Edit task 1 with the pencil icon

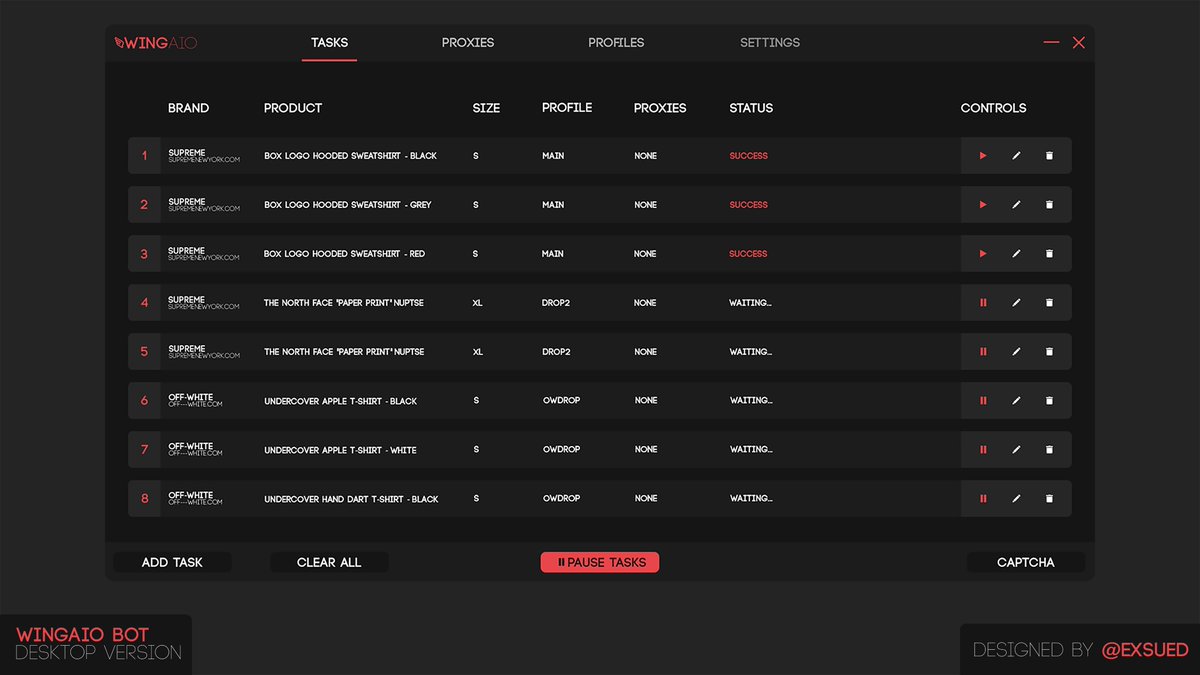coord(1016,156)
